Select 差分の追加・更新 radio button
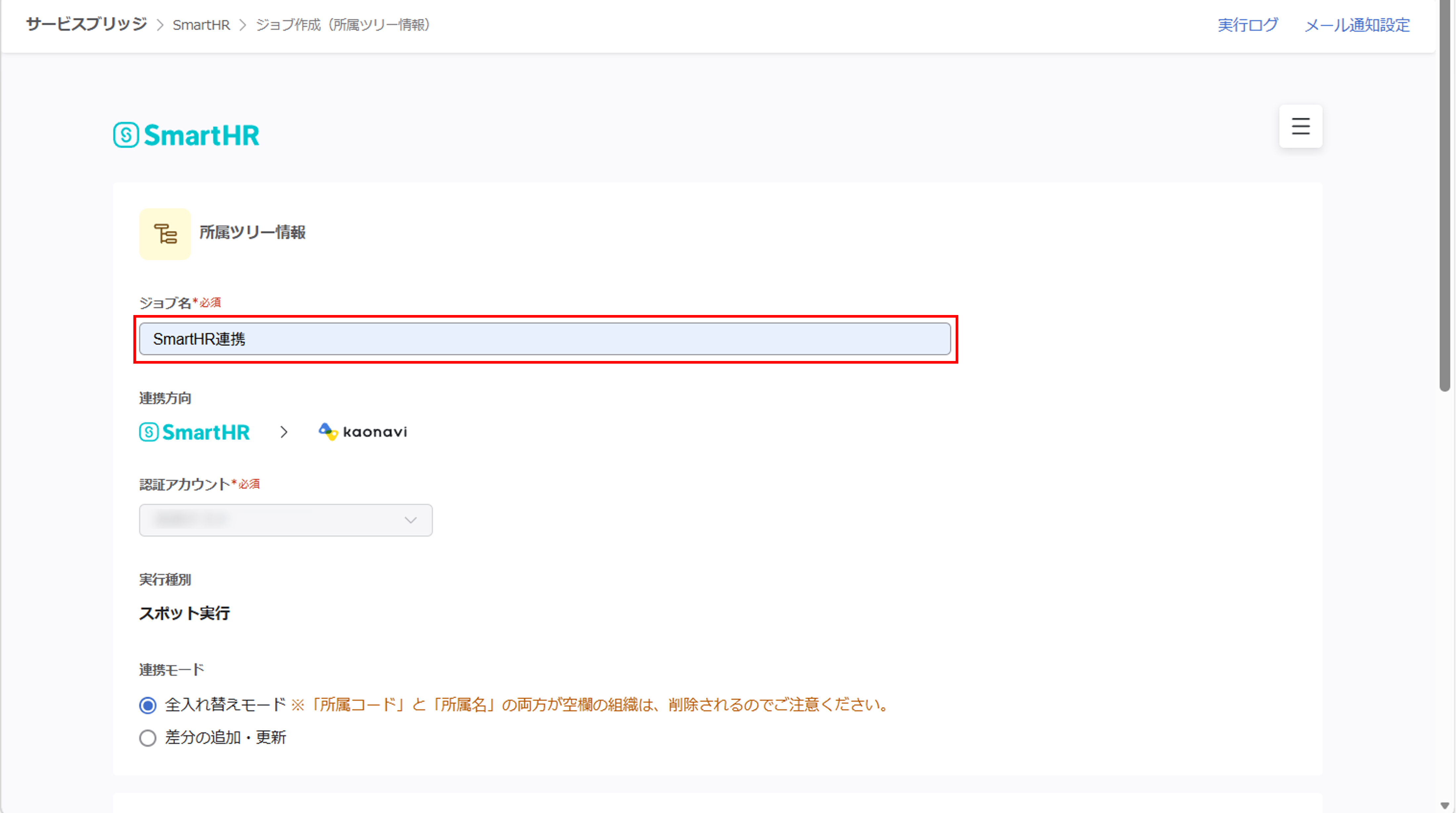This screenshot has height=813, width=1456. (148, 738)
